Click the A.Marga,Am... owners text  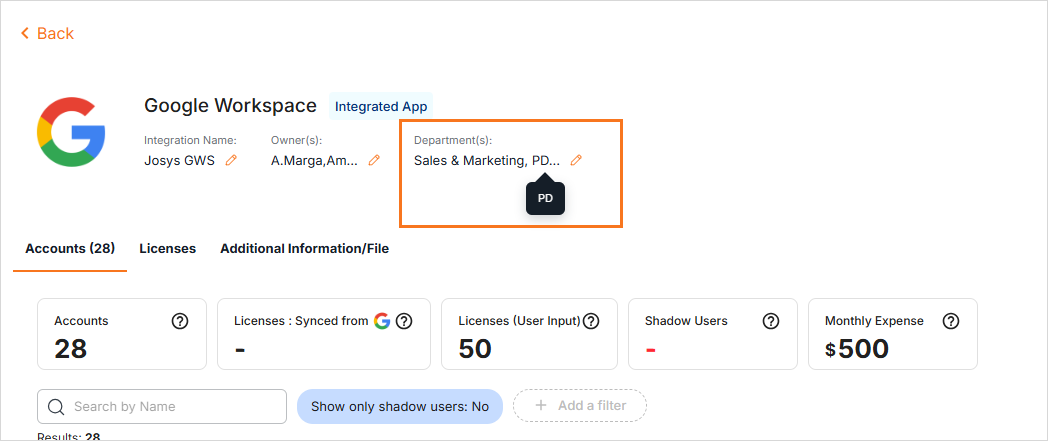click(x=314, y=160)
